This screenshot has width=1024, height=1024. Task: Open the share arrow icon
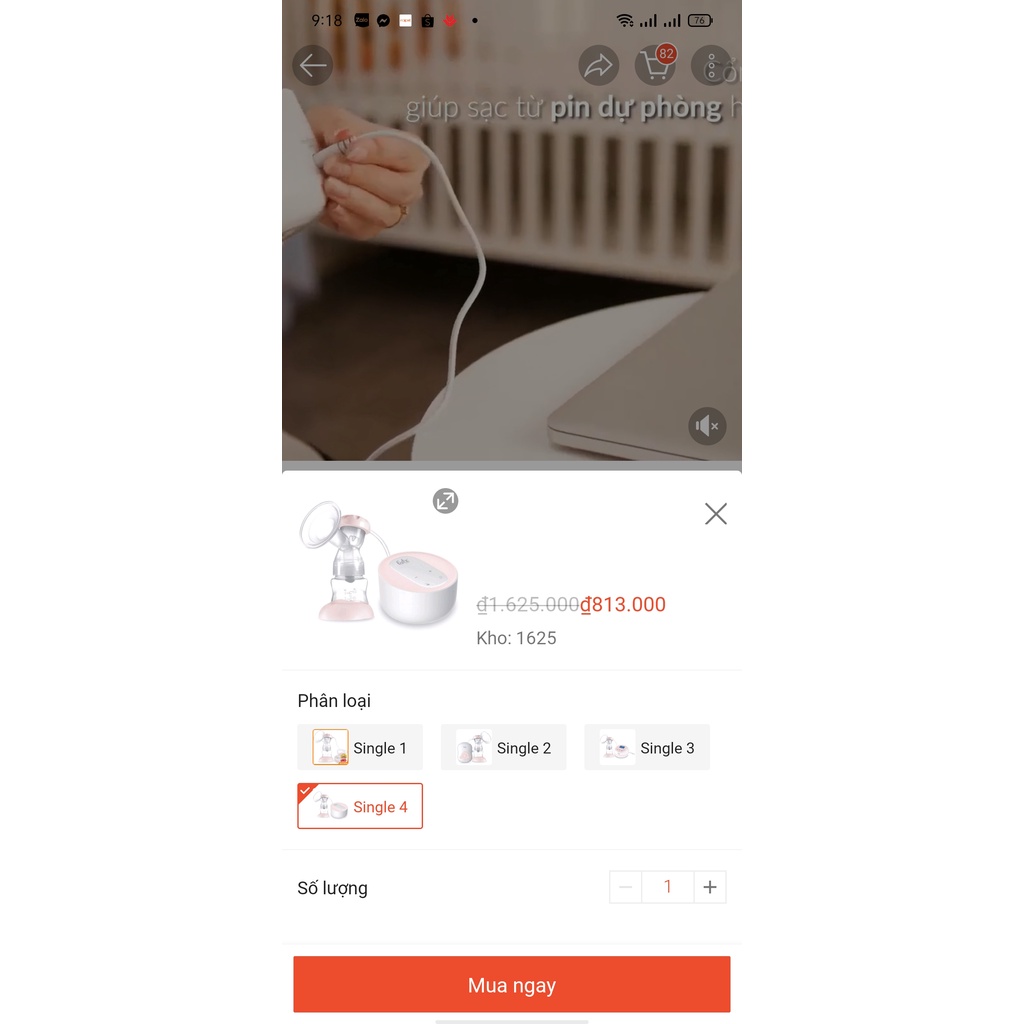tap(598, 65)
